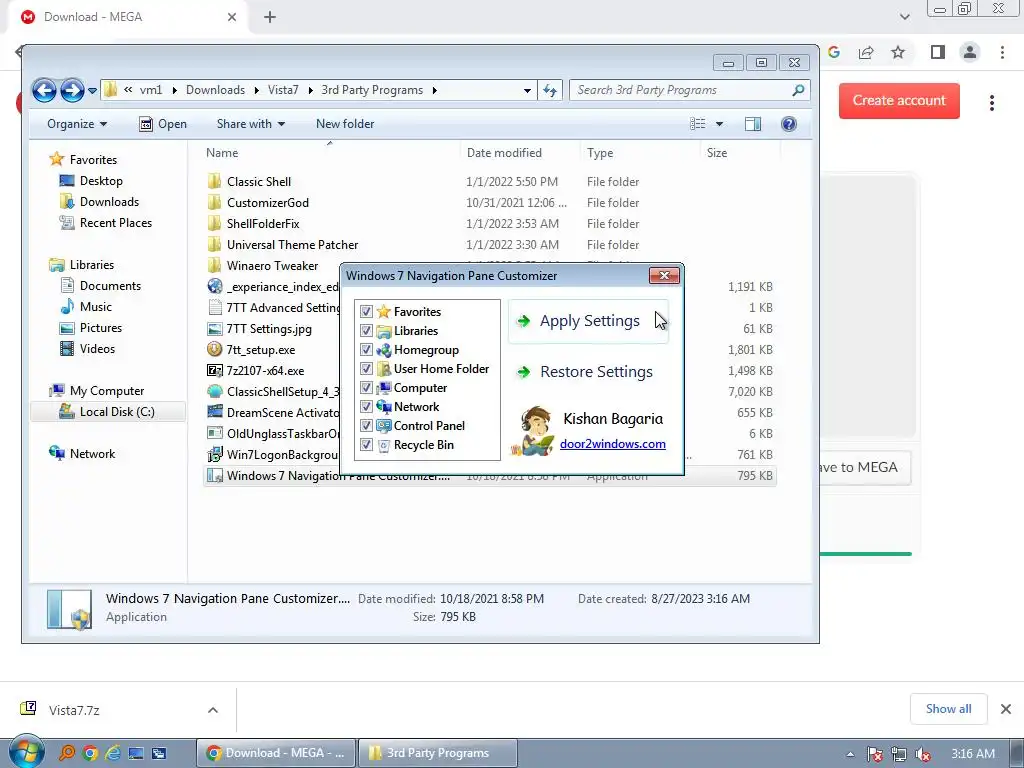Uncheck the Libraries checkbox in Customizer

coord(366,330)
